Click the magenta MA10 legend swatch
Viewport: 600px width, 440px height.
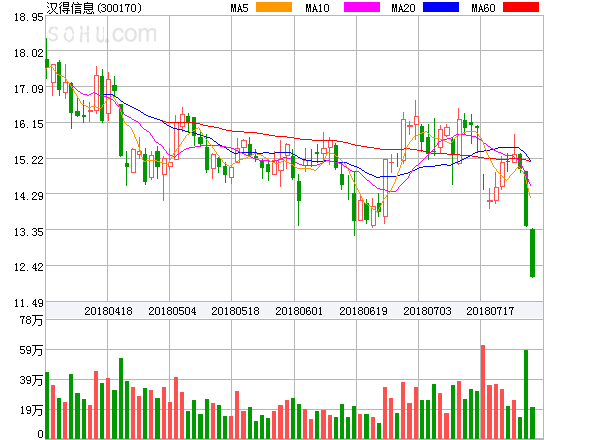click(362, 7)
